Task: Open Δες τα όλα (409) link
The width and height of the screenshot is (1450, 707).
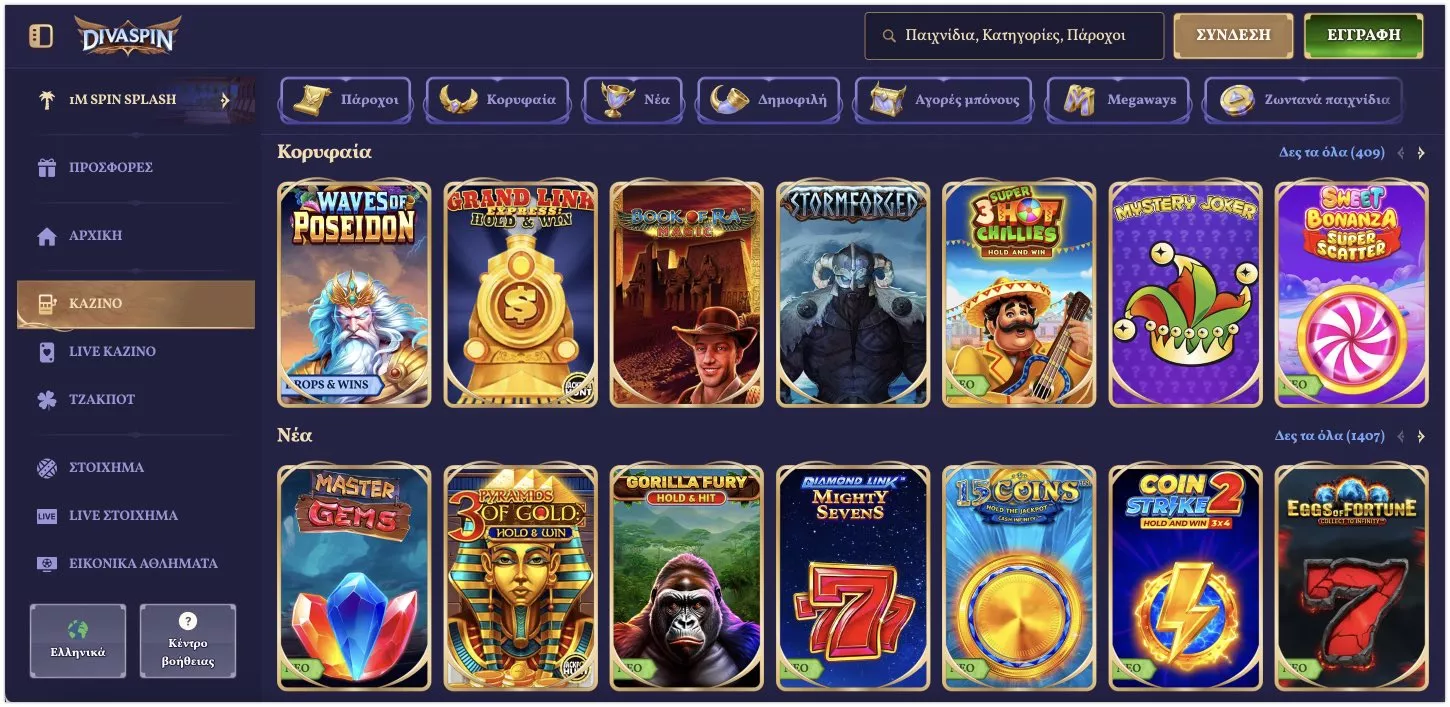Action: pos(1331,153)
